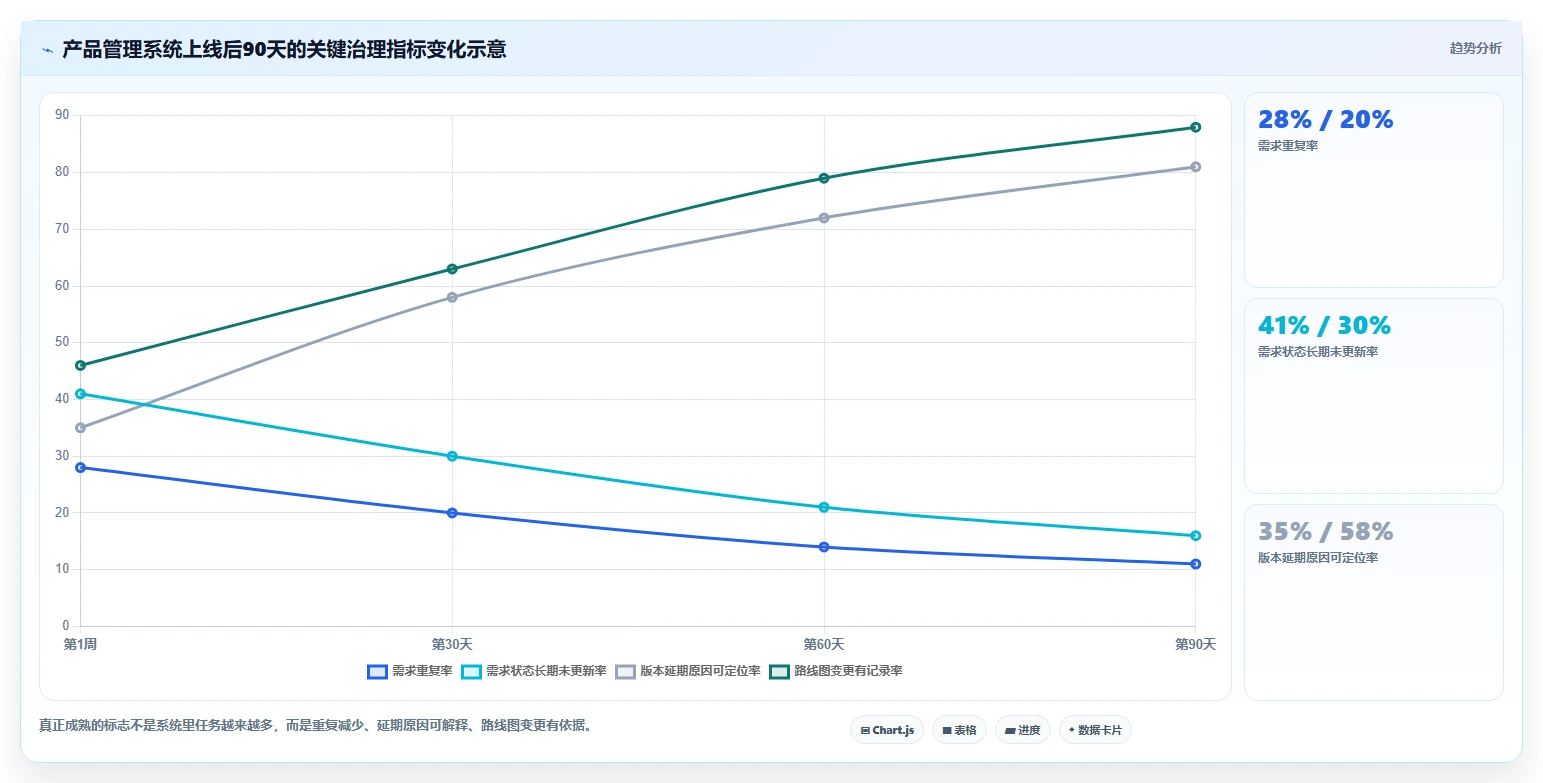Viewport: 1543px width, 783px height.
Task: Click the 版本延期原因可定位率 point at 第1周
Action: point(80,428)
